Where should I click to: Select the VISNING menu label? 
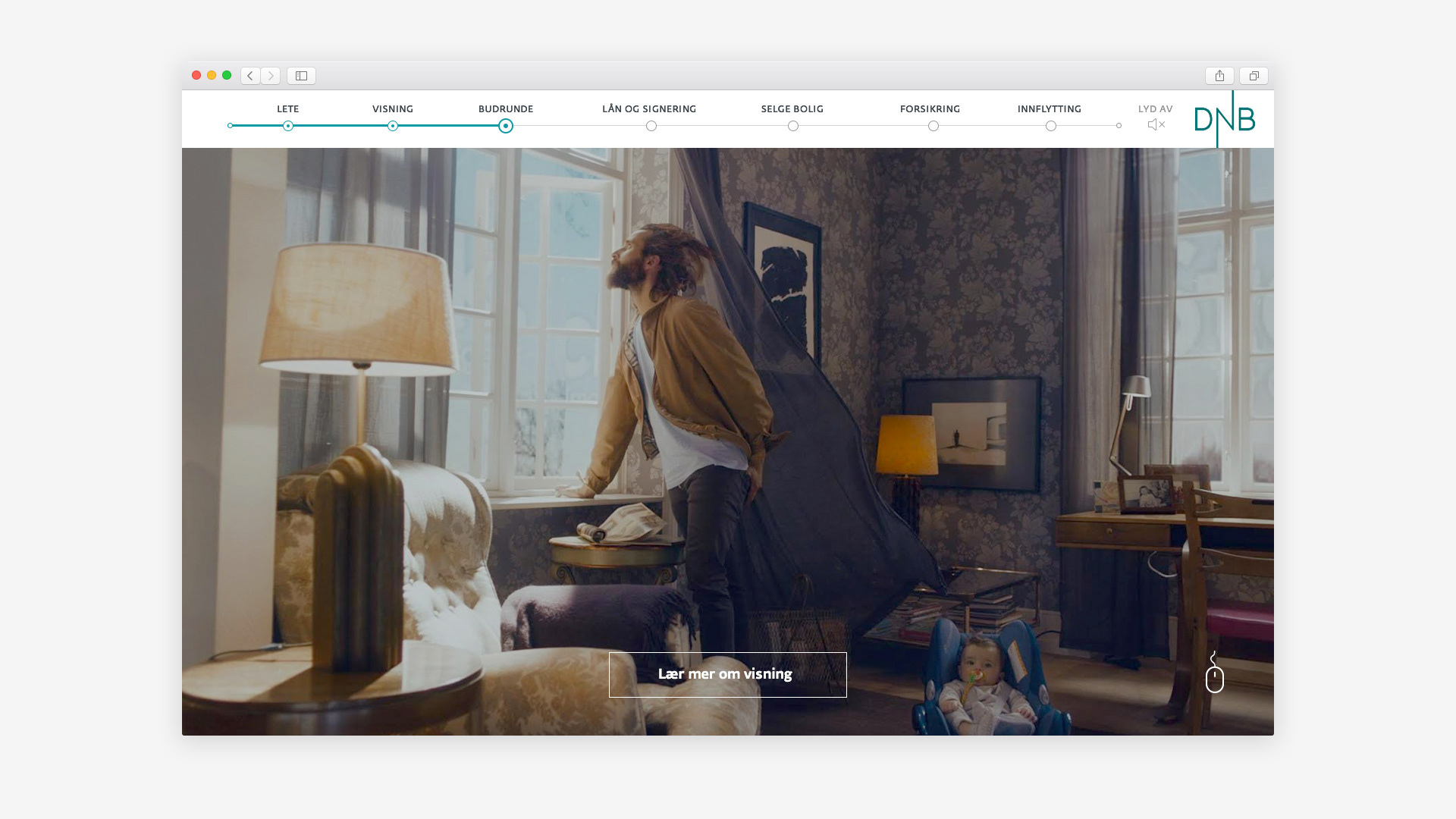tap(393, 109)
